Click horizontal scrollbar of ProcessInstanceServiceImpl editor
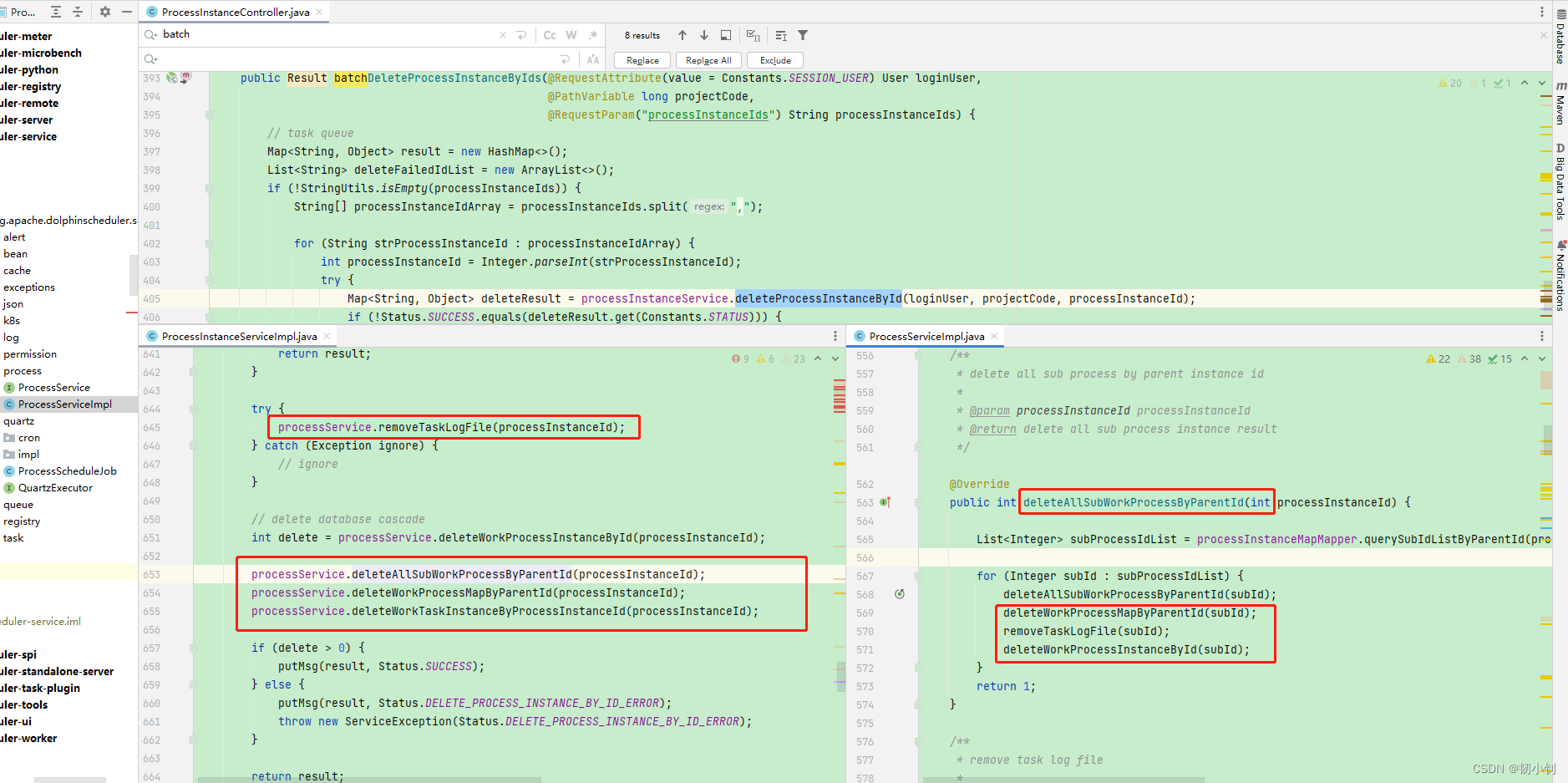Screen dimensions: 1568x783 tap(368, 780)
